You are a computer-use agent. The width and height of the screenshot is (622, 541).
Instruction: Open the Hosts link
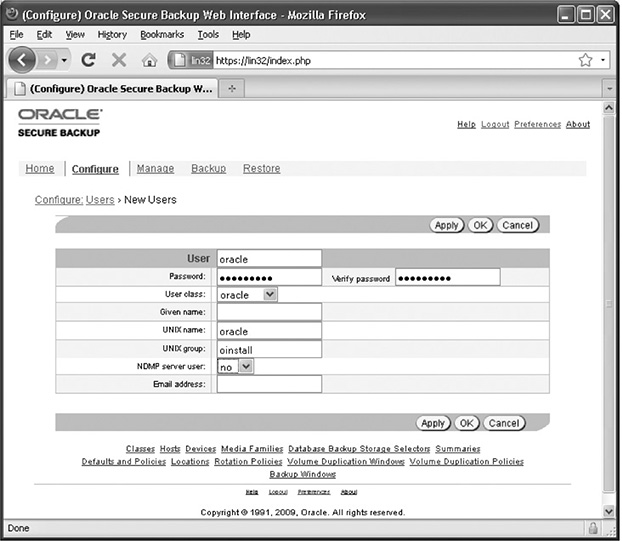(170, 449)
